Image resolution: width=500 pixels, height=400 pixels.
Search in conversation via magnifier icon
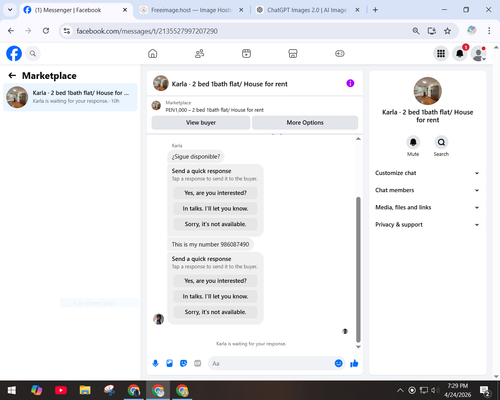441,142
